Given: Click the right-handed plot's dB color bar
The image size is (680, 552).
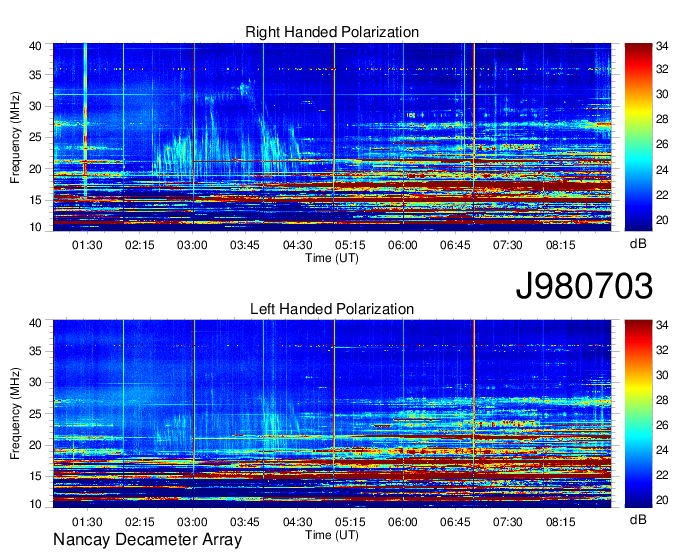Looking at the screenshot, I should 638,137.
